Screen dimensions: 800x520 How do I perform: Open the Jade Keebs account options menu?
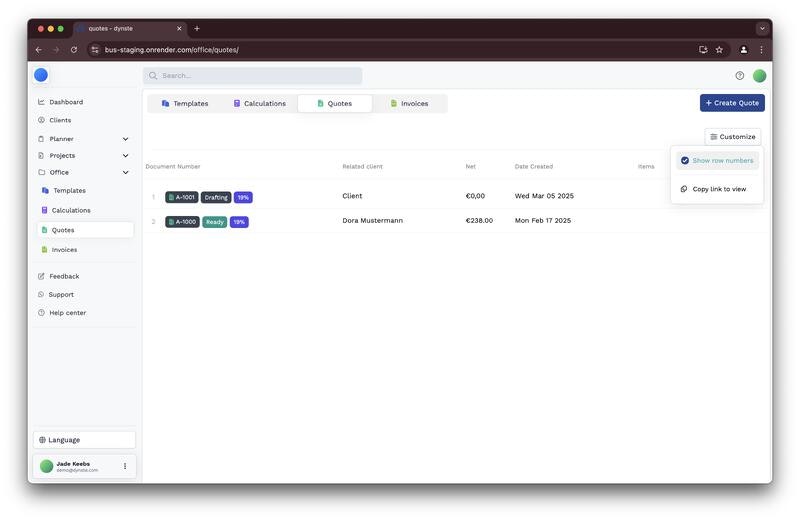pos(125,466)
